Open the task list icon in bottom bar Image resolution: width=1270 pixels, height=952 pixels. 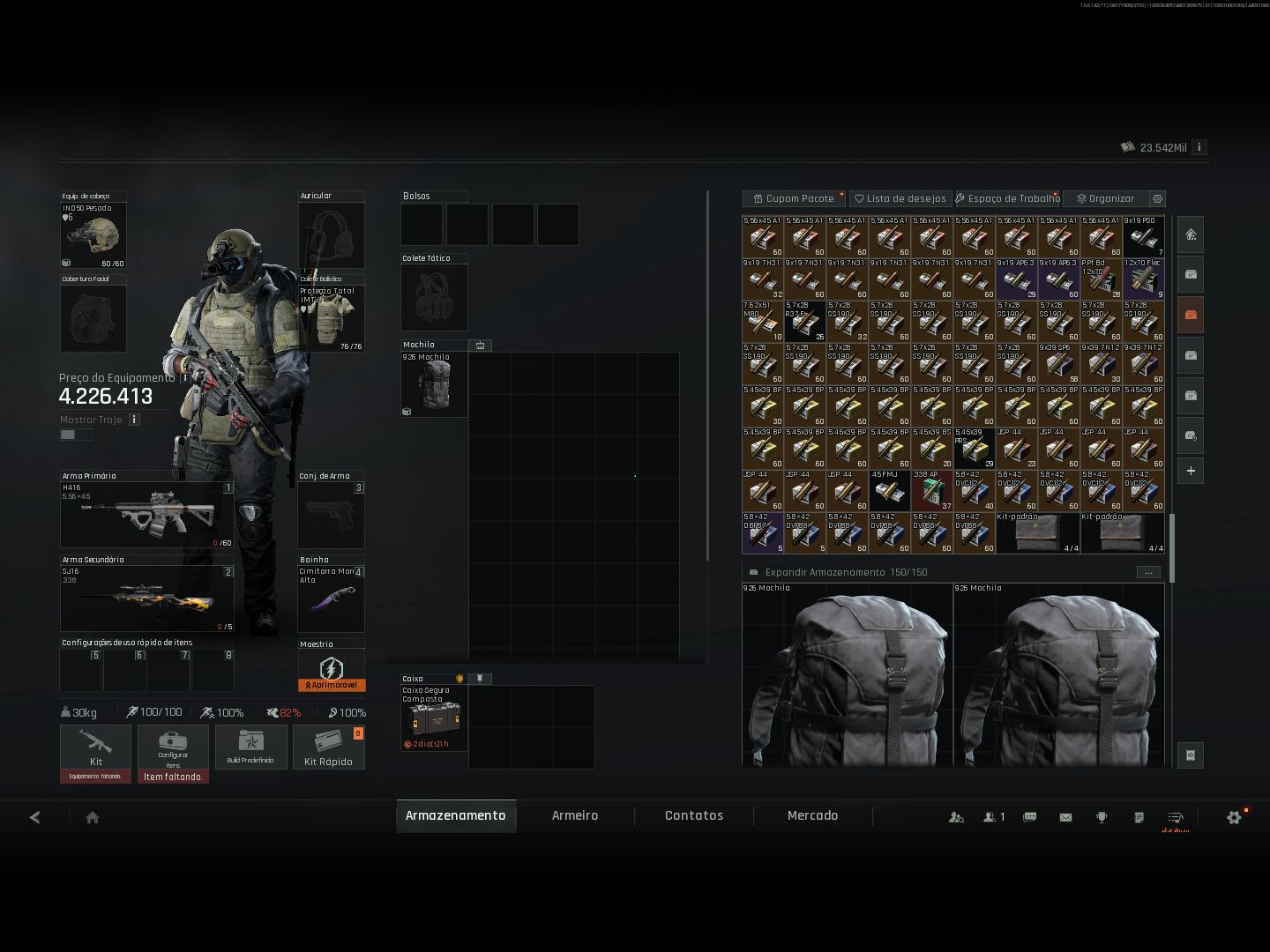pyautogui.click(x=1176, y=817)
